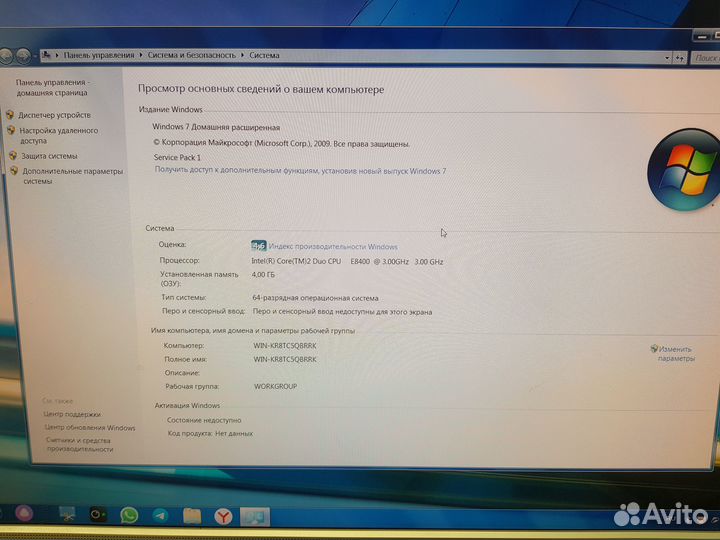Image resolution: width=720 pixels, height=540 pixels.
Task: Click the Forward navigation button
Action: coord(23,56)
